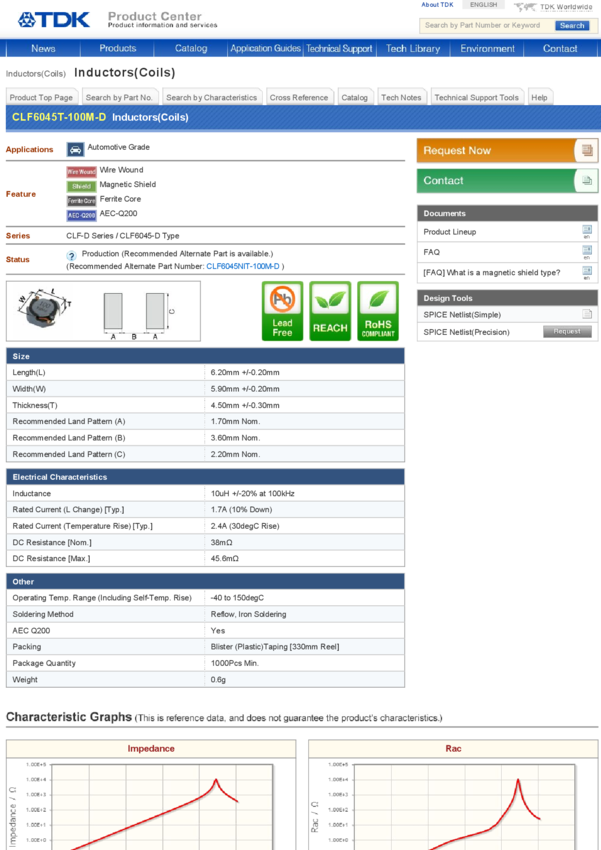
Task: Click the AEC-Q200 feature badge
Action: point(81,215)
